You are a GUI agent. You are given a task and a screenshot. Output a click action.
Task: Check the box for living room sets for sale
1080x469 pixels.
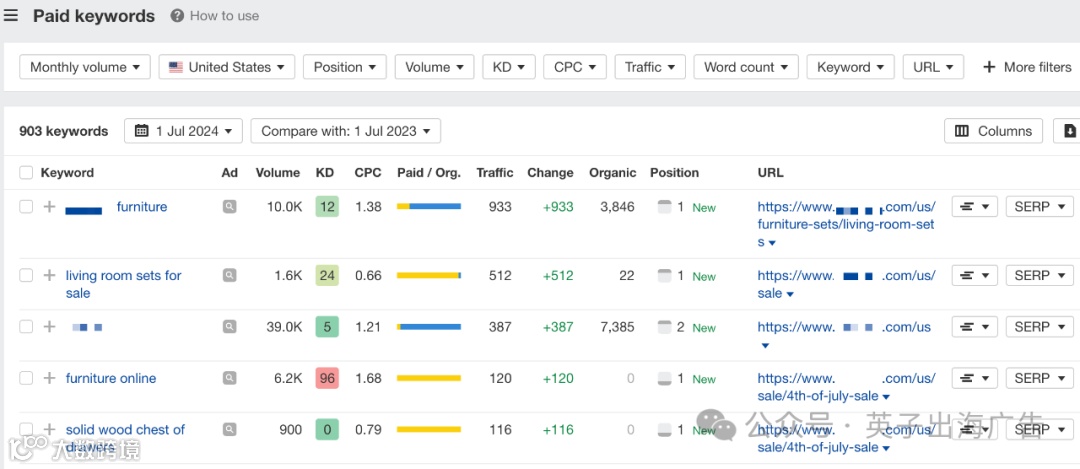point(26,275)
